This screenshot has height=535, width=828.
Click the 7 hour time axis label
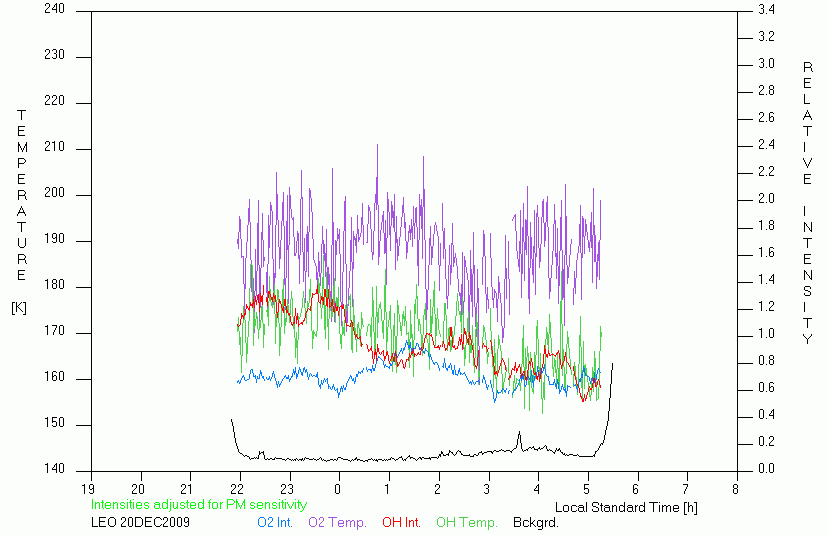tap(686, 490)
